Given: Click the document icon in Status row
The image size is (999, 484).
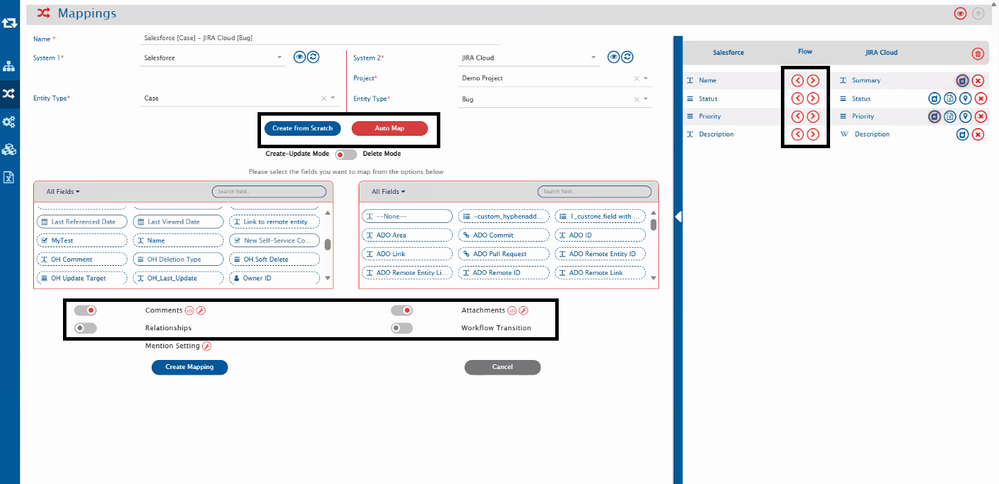Looking at the screenshot, I should coord(950,98).
